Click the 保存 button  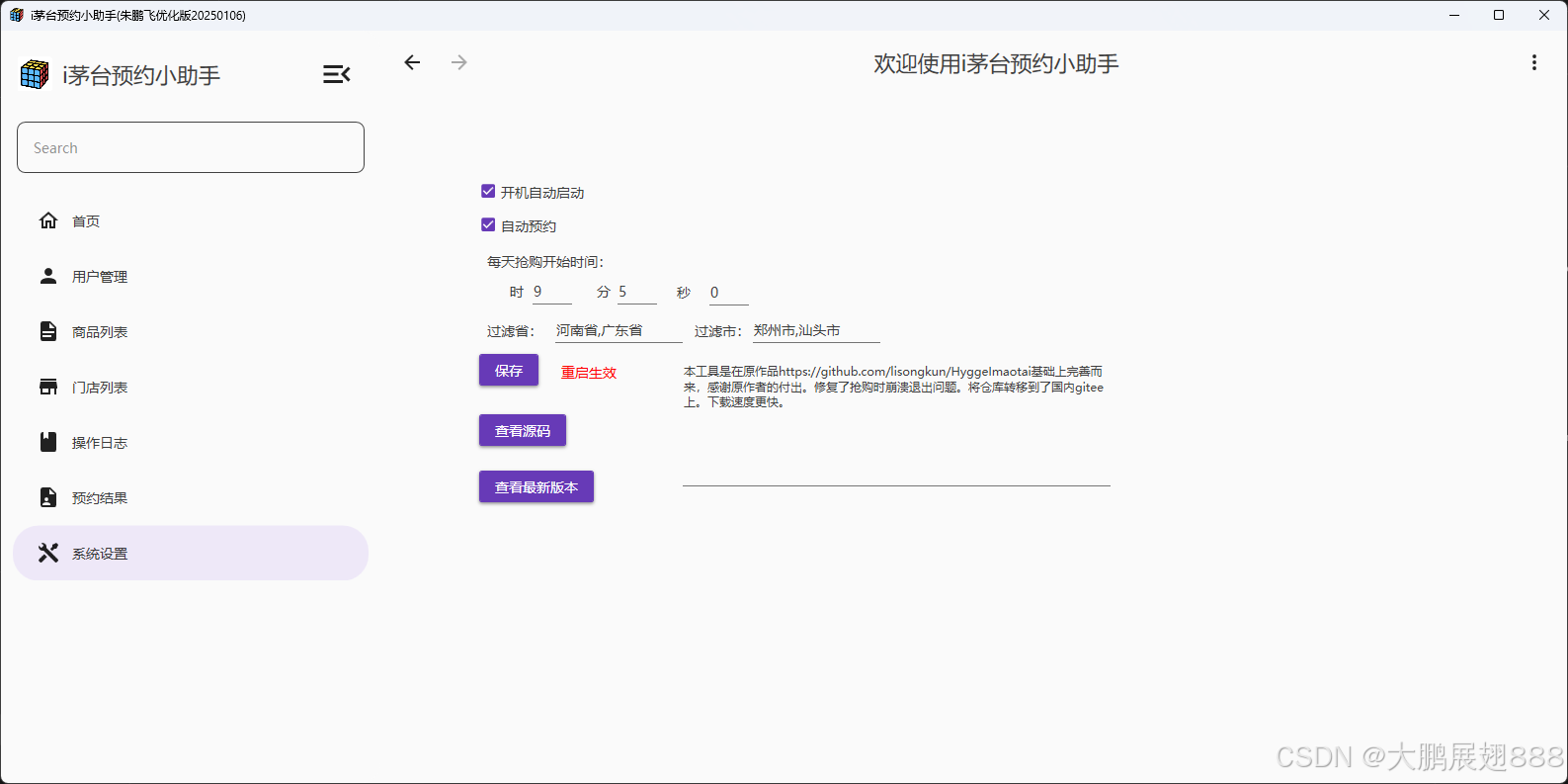[x=509, y=370]
